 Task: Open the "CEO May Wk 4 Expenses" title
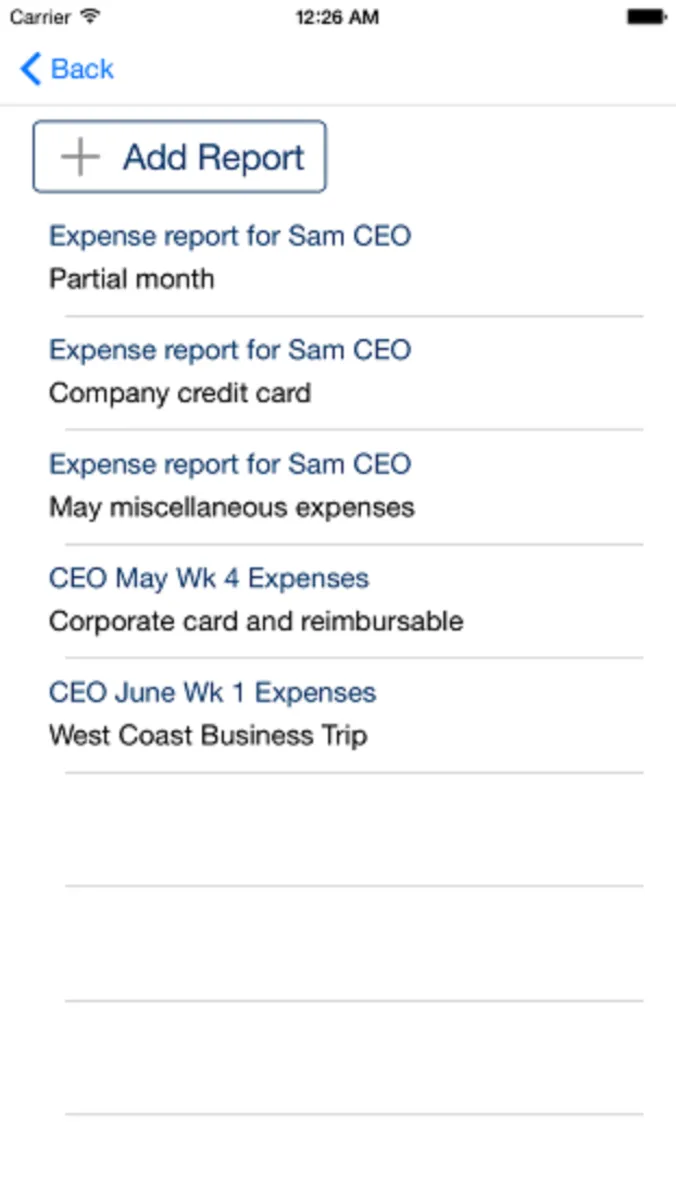pos(209,578)
